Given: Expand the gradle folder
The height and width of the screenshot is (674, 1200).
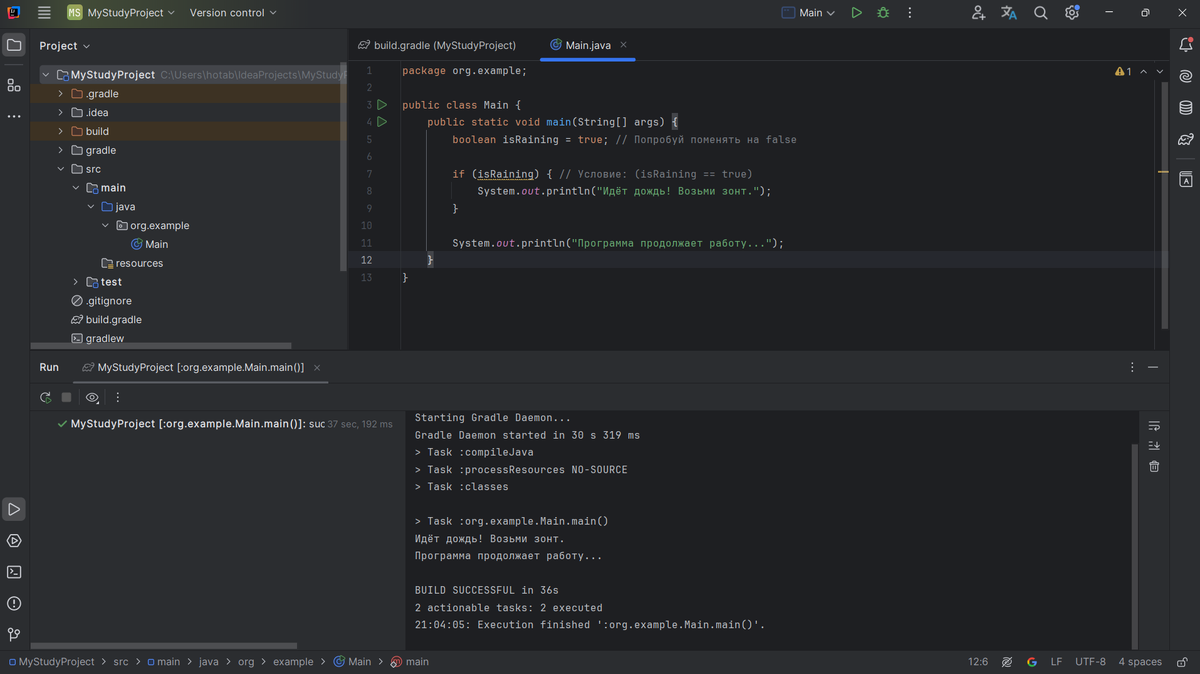Looking at the screenshot, I should pyautogui.click(x=61, y=150).
